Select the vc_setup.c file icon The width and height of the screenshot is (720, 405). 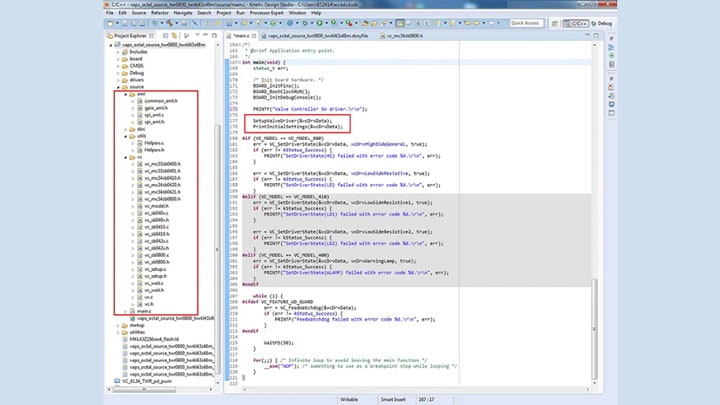(140, 269)
